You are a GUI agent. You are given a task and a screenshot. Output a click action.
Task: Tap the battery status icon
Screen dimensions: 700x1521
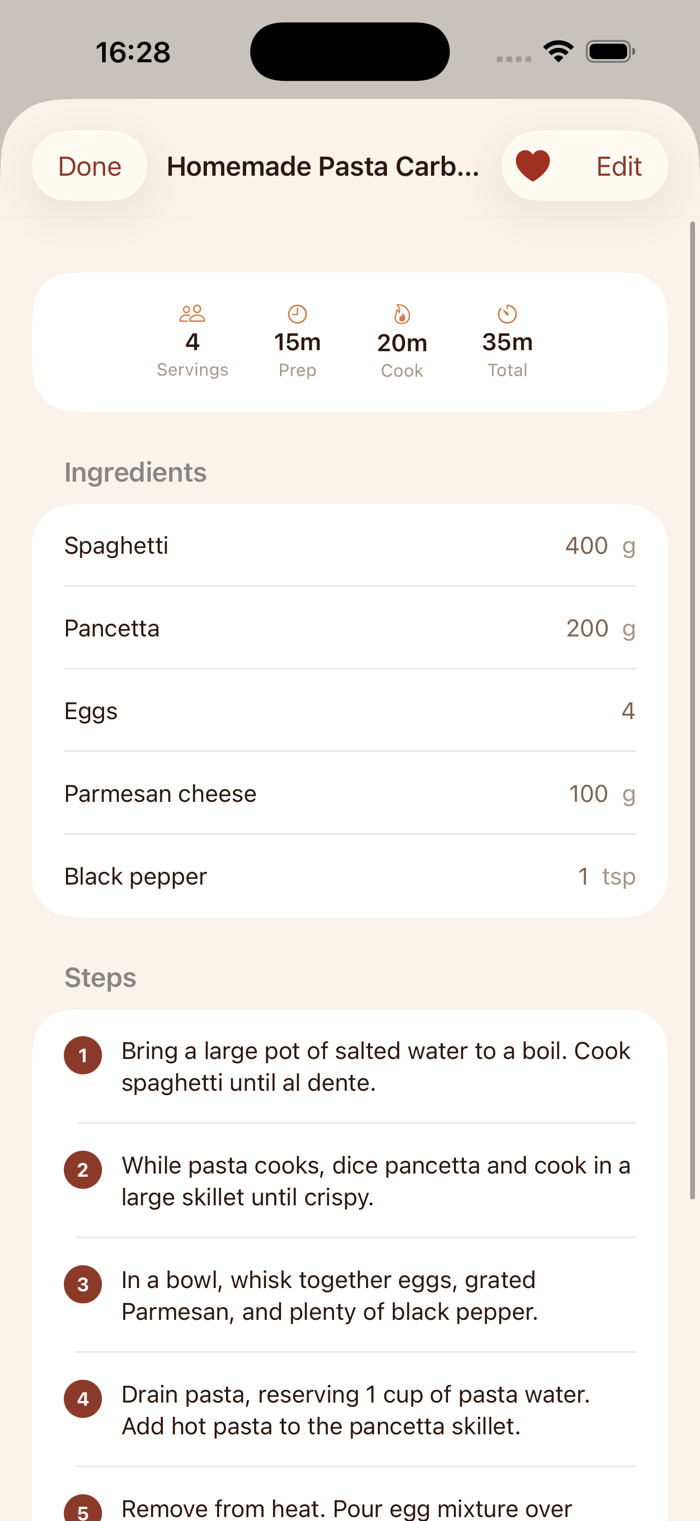click(610, 51)
